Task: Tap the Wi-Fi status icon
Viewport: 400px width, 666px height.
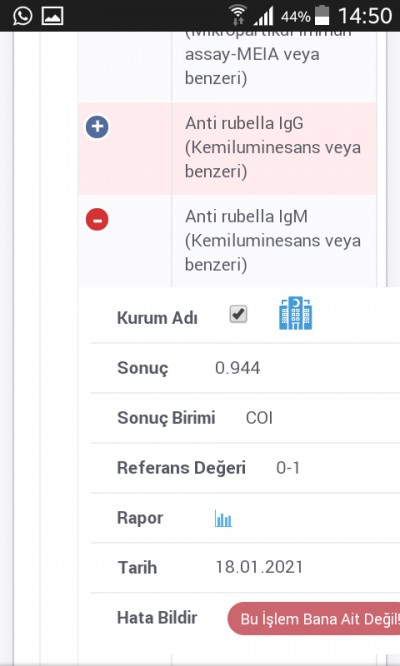Action: [237, 15]
